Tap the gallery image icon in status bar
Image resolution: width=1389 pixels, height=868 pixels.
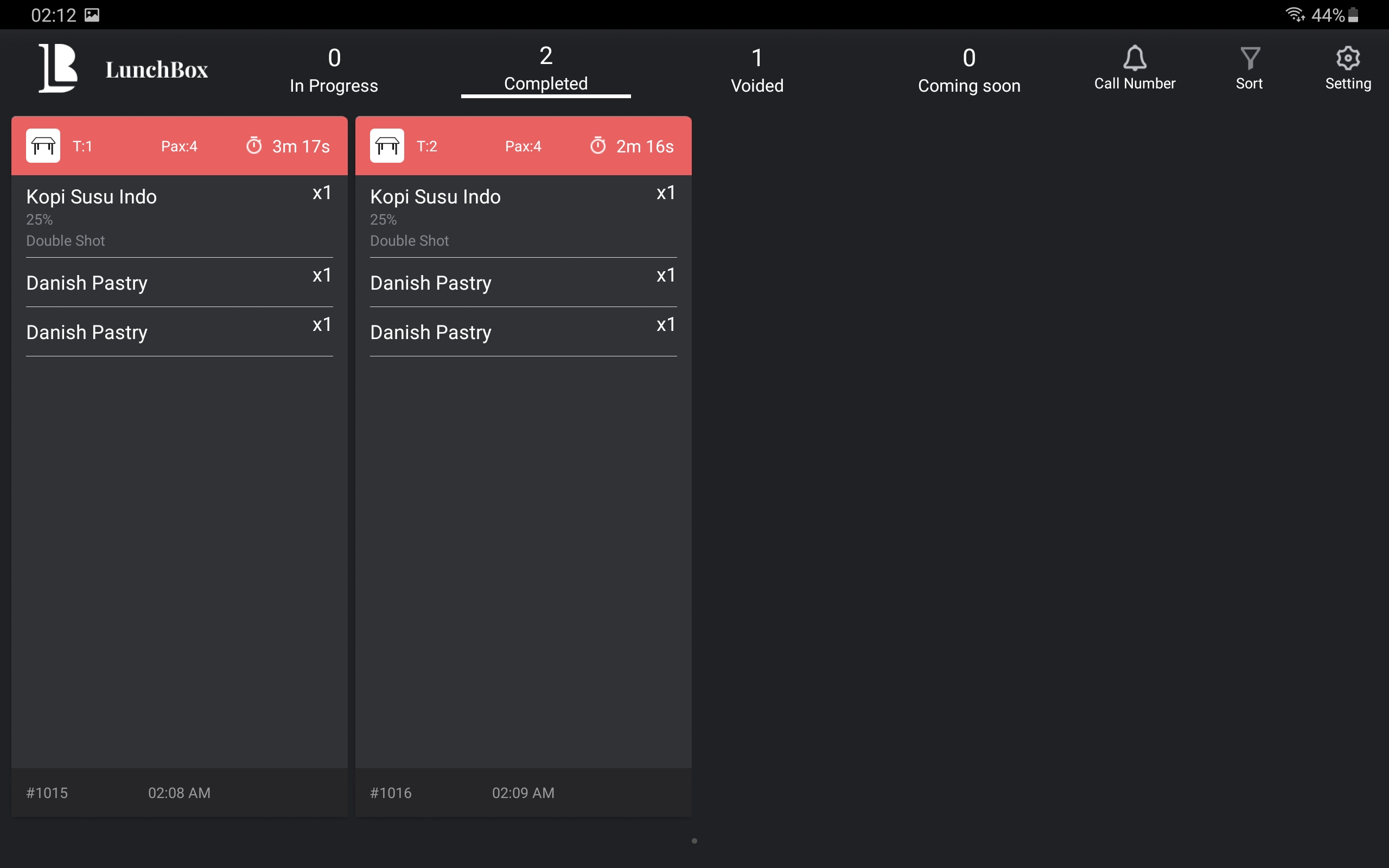(92, 15)
